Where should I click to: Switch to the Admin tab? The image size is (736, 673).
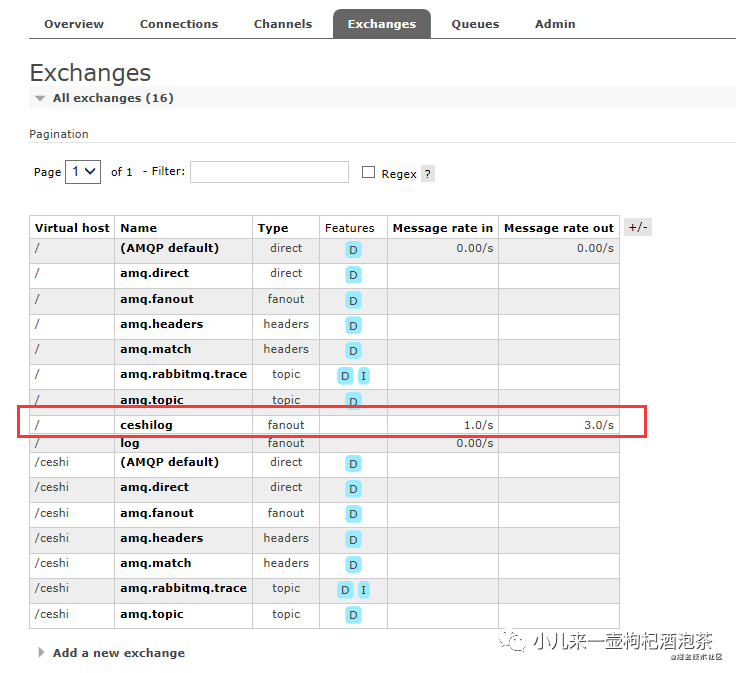555,24
